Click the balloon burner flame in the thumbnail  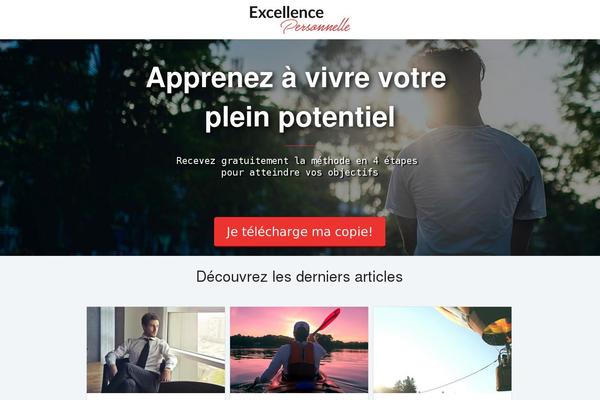(x=497, y=327)
